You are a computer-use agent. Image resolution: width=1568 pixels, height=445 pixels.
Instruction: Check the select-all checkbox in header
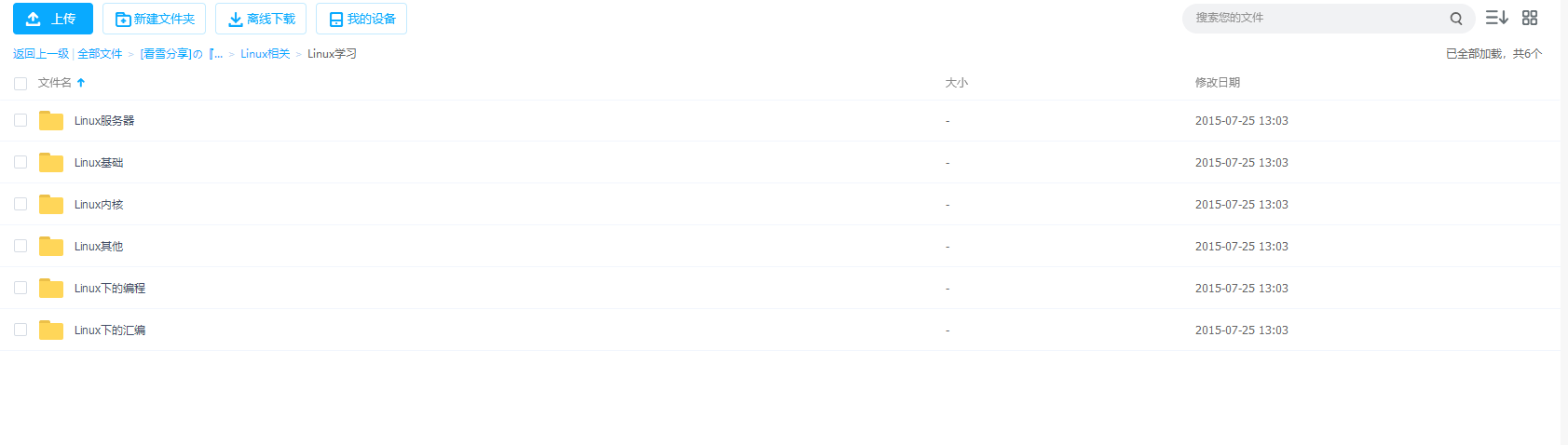coord(20,84)
